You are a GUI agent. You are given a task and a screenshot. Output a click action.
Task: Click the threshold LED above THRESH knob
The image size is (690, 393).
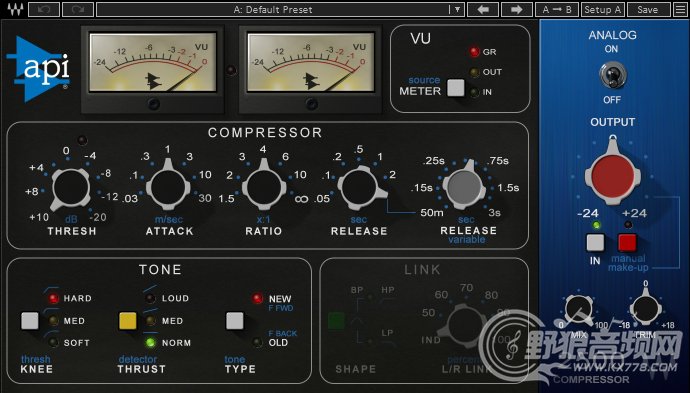click(82, 141)
